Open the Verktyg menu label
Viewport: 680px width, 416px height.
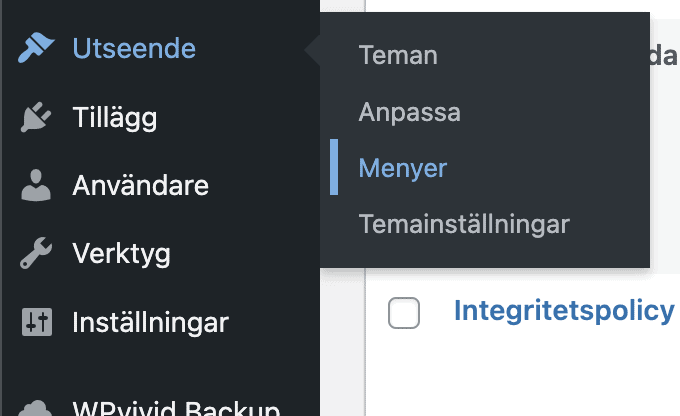tap(121, 254)
